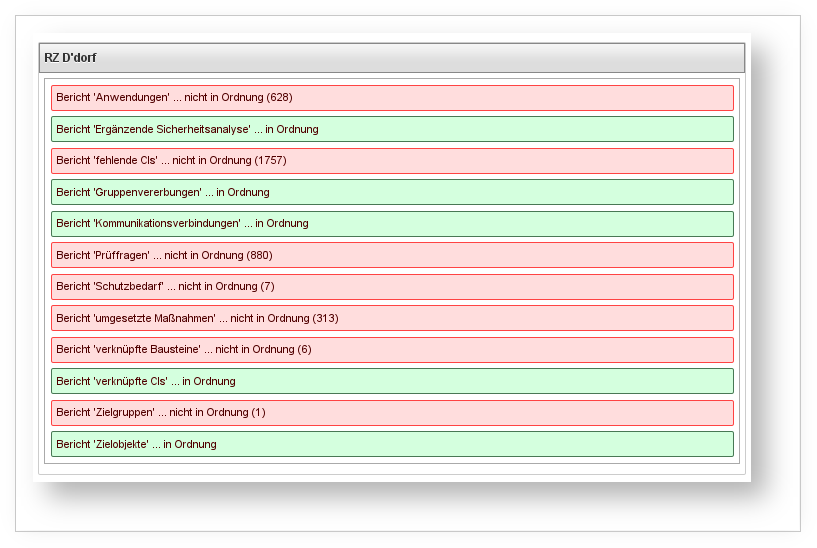The height and width of the screenshot is (548, 817).
Task: Click the 'Zielobjekte' report row
Action: click(392, 444)
